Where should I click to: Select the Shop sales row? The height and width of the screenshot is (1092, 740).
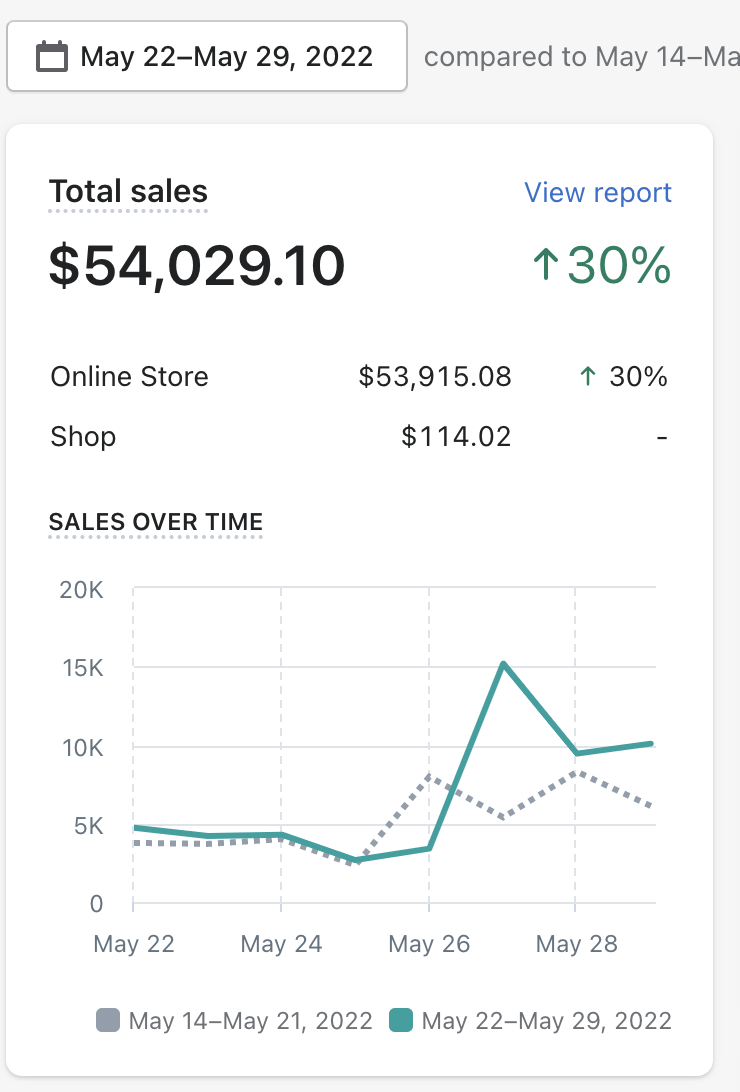(x=359, y=437)
